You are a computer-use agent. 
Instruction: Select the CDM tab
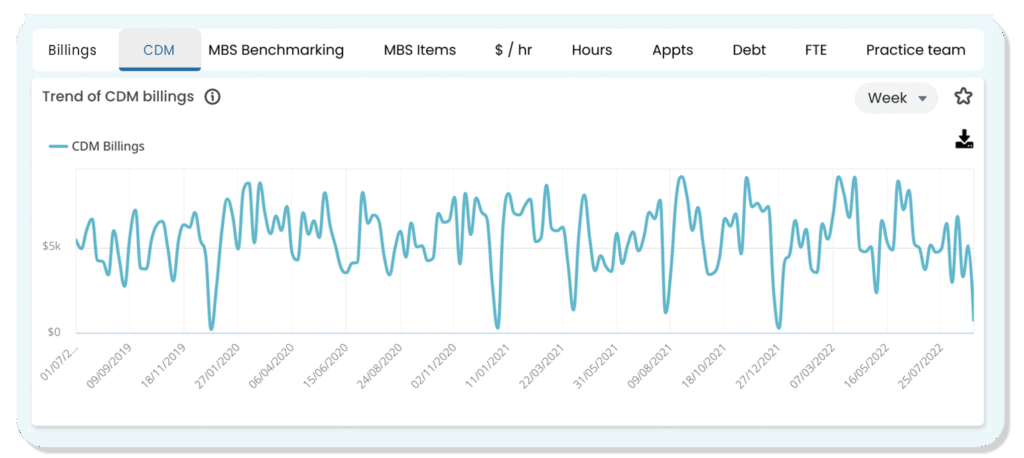159,50
